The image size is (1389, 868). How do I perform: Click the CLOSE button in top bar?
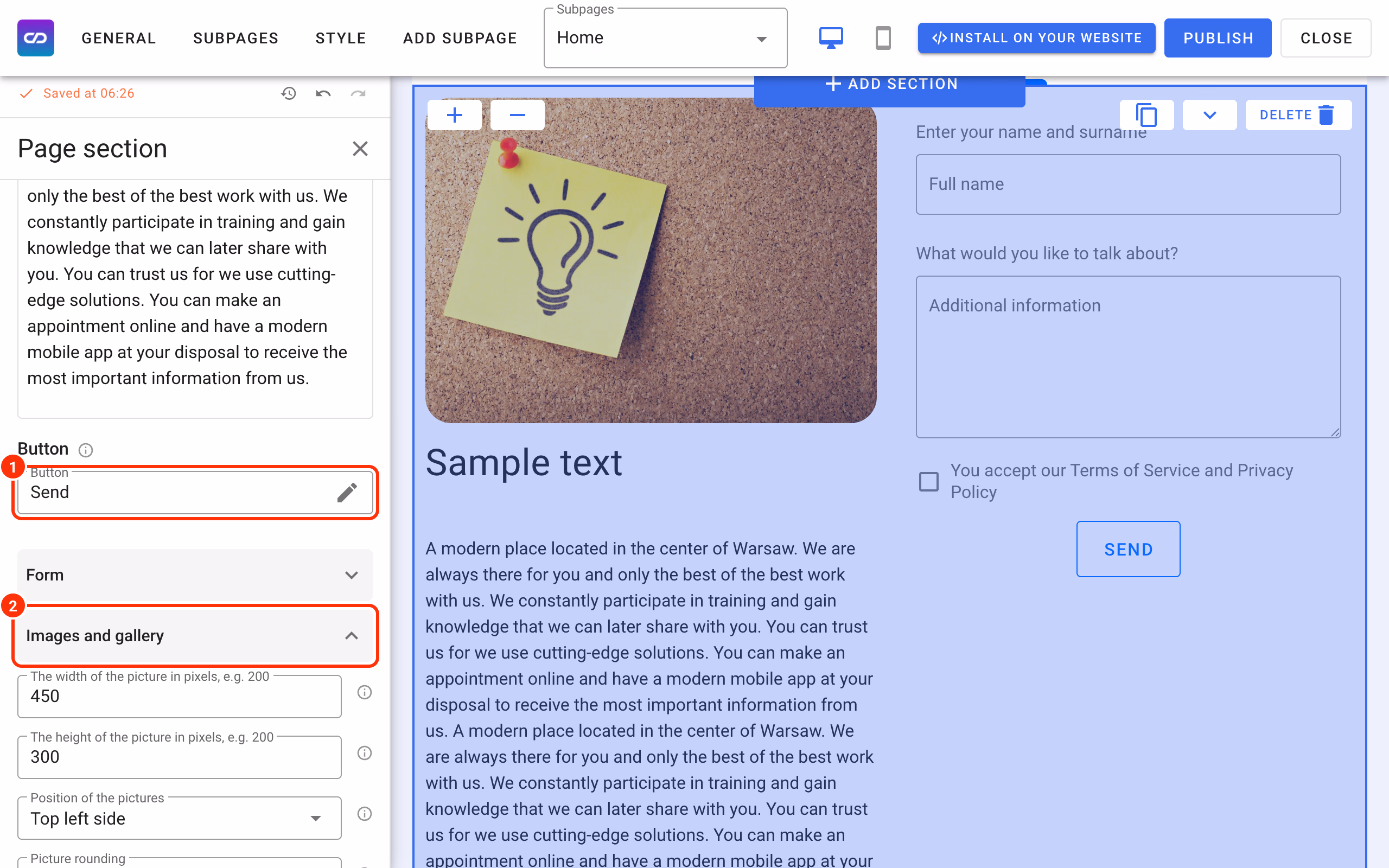(1326, 38)
